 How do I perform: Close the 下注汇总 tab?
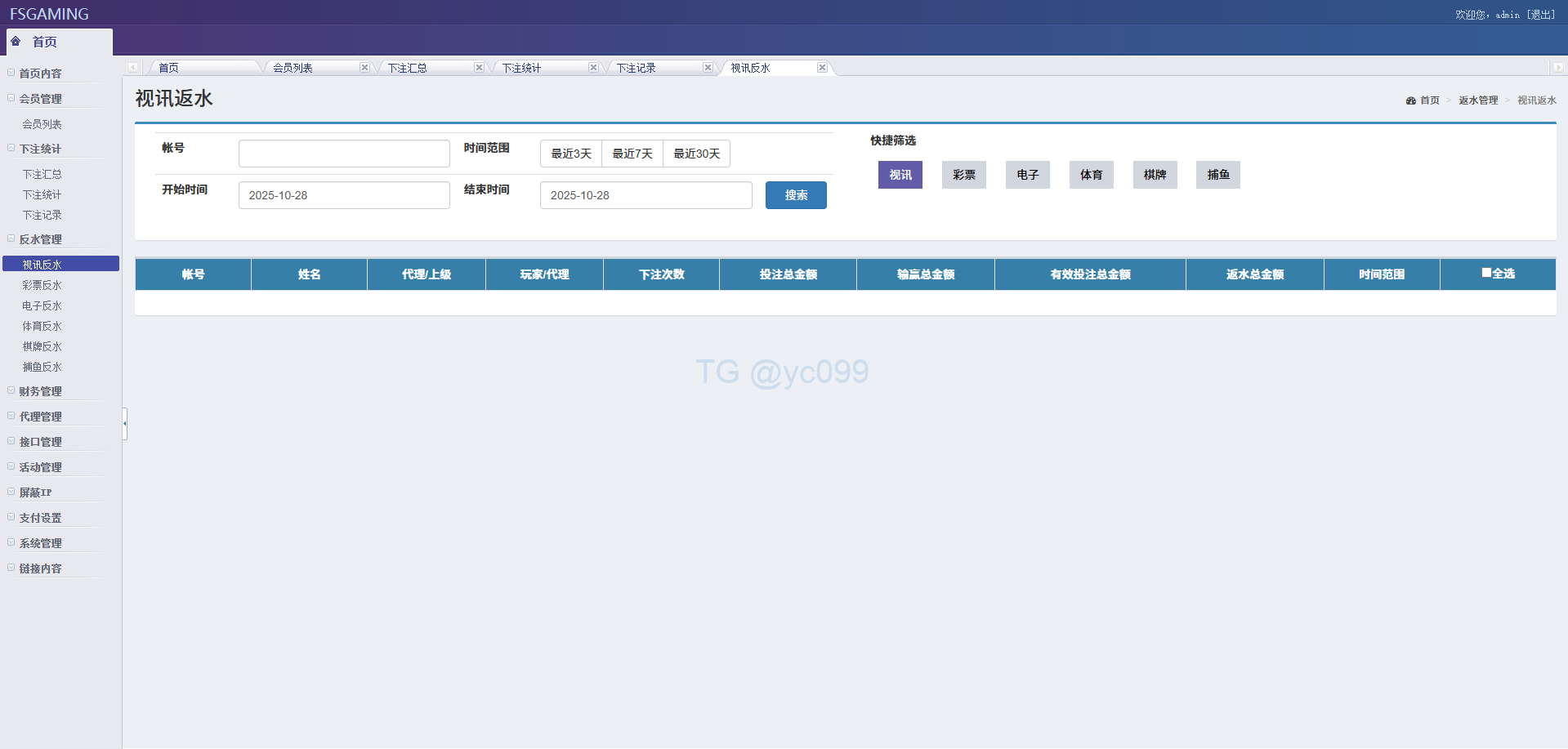pyautogui.click(x=479, y=68)
